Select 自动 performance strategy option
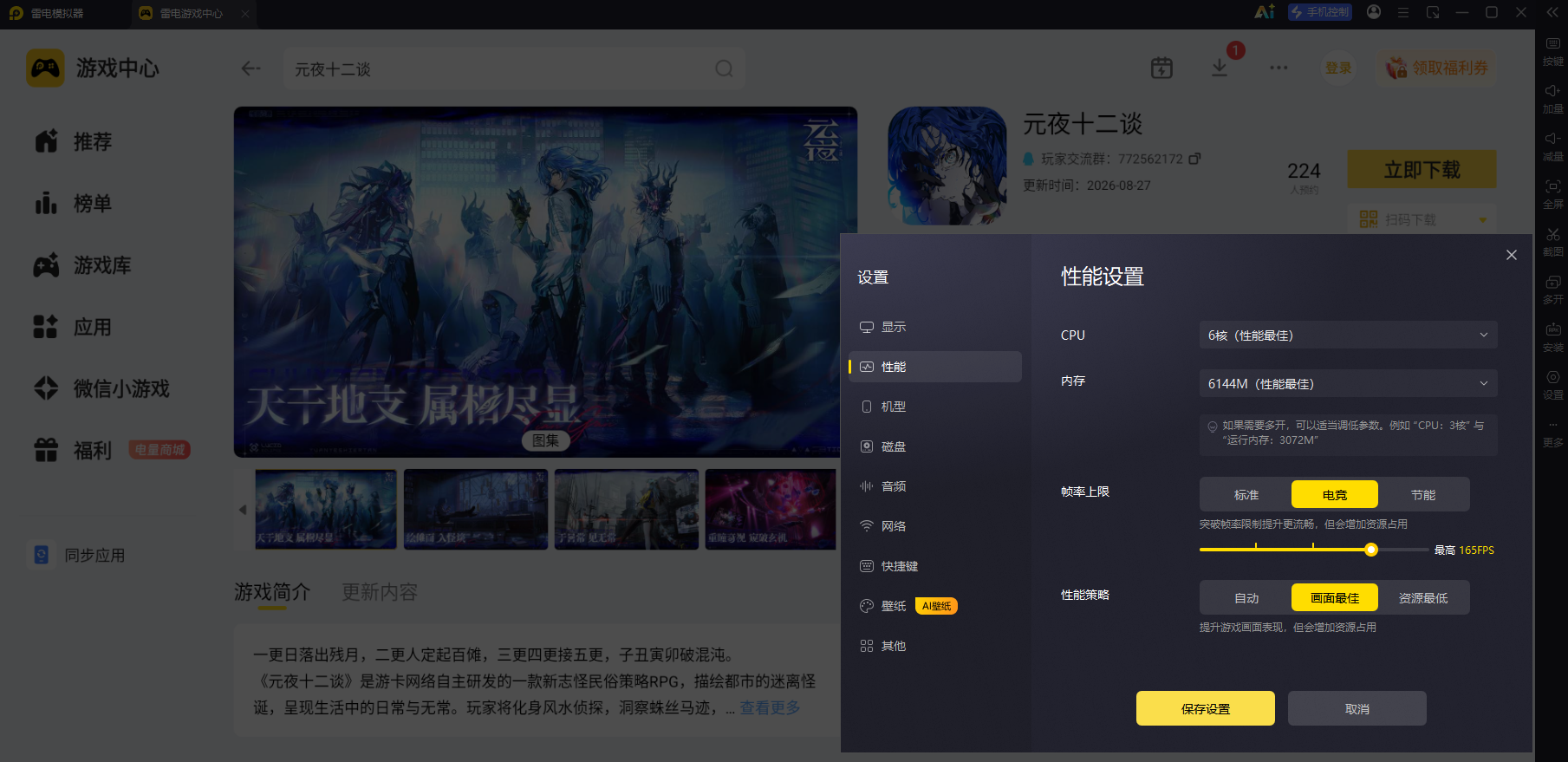Image resolution: width=1568 pixels, height=762 pixels. [x=1246, y=597]
